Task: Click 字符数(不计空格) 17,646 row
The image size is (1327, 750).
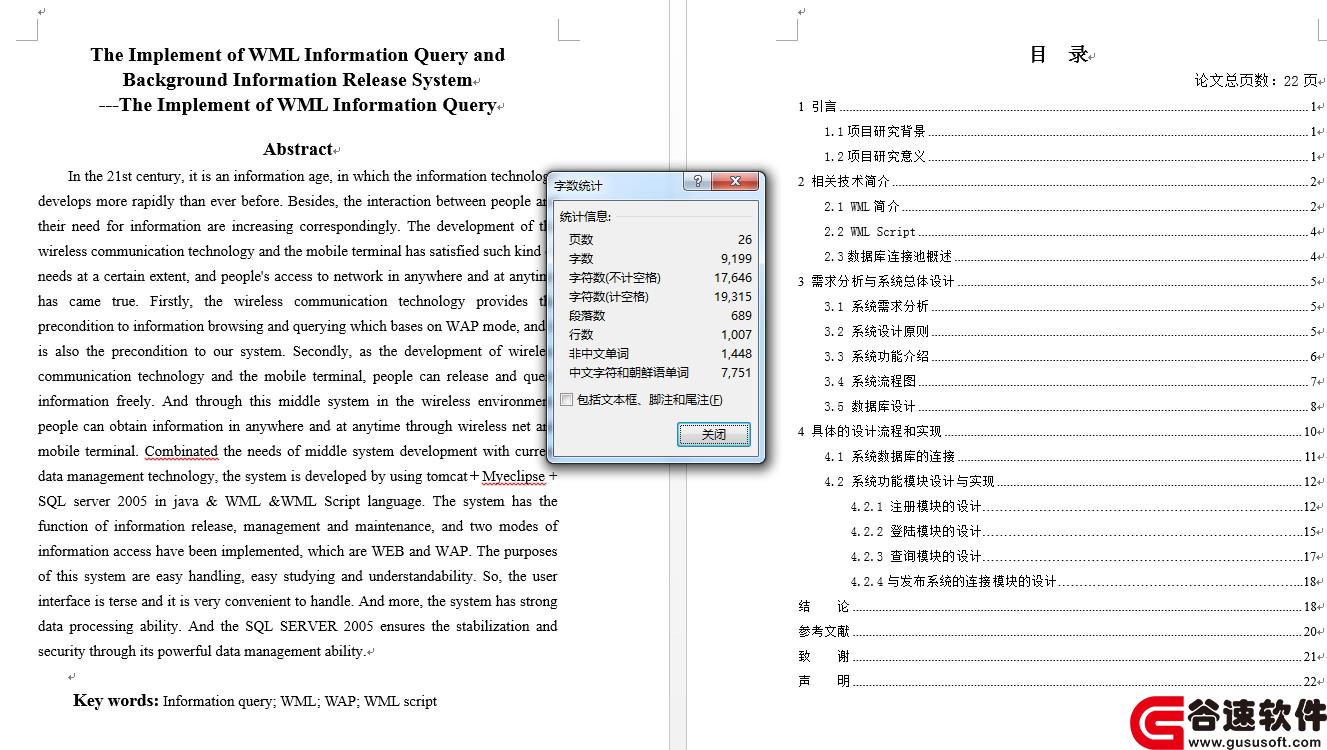Action: click(660, 277)
